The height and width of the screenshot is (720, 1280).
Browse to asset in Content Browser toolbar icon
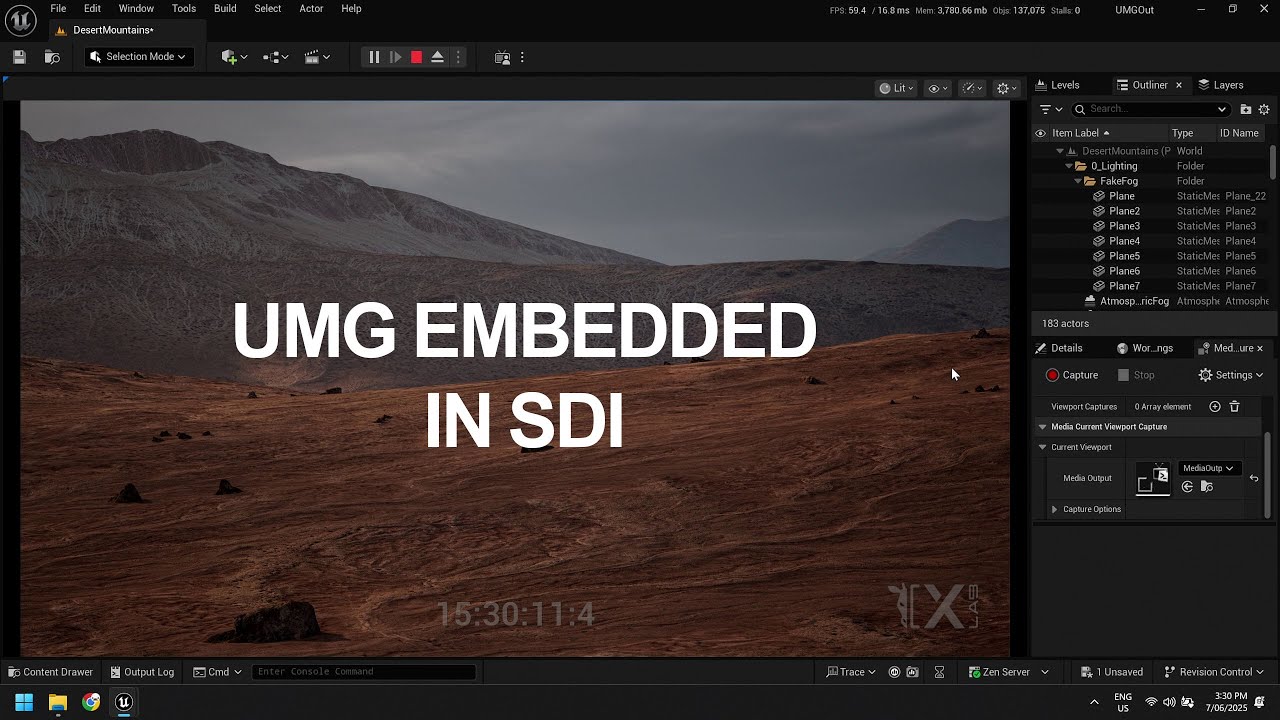point(52,57)
